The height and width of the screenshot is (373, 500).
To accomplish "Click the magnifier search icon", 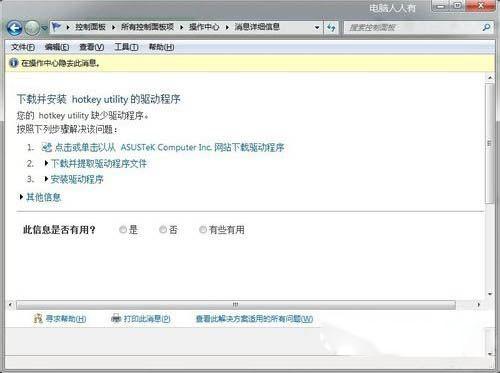I will point(486,28).
